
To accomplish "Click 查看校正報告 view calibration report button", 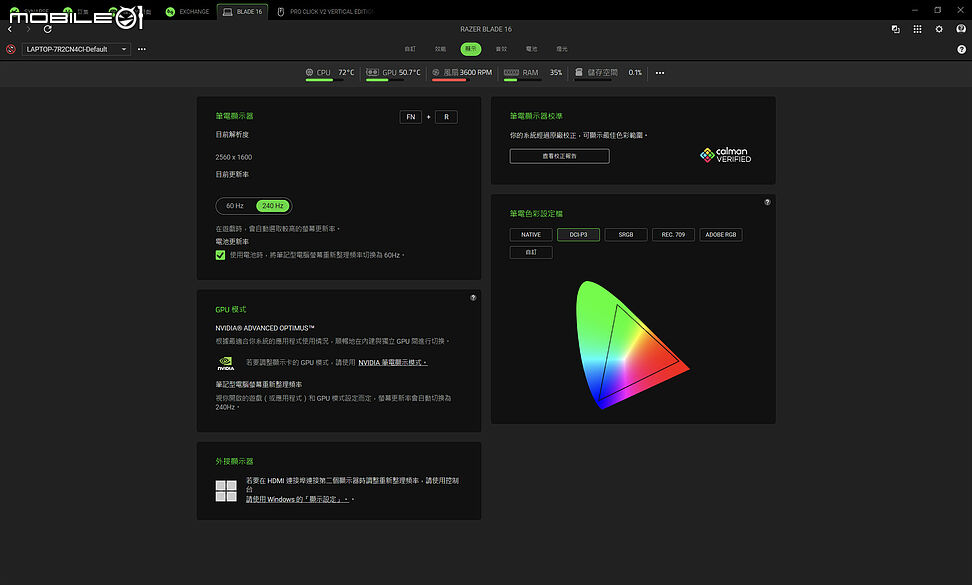I will [x=559, y=156].
